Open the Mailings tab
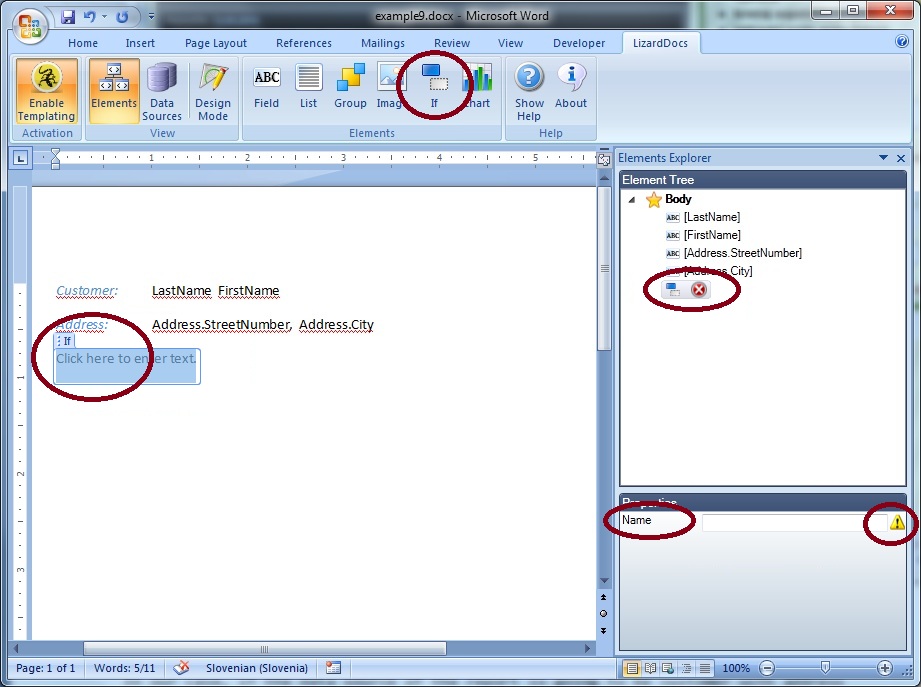This screenshot has height=687, width=921. point(382,43)
